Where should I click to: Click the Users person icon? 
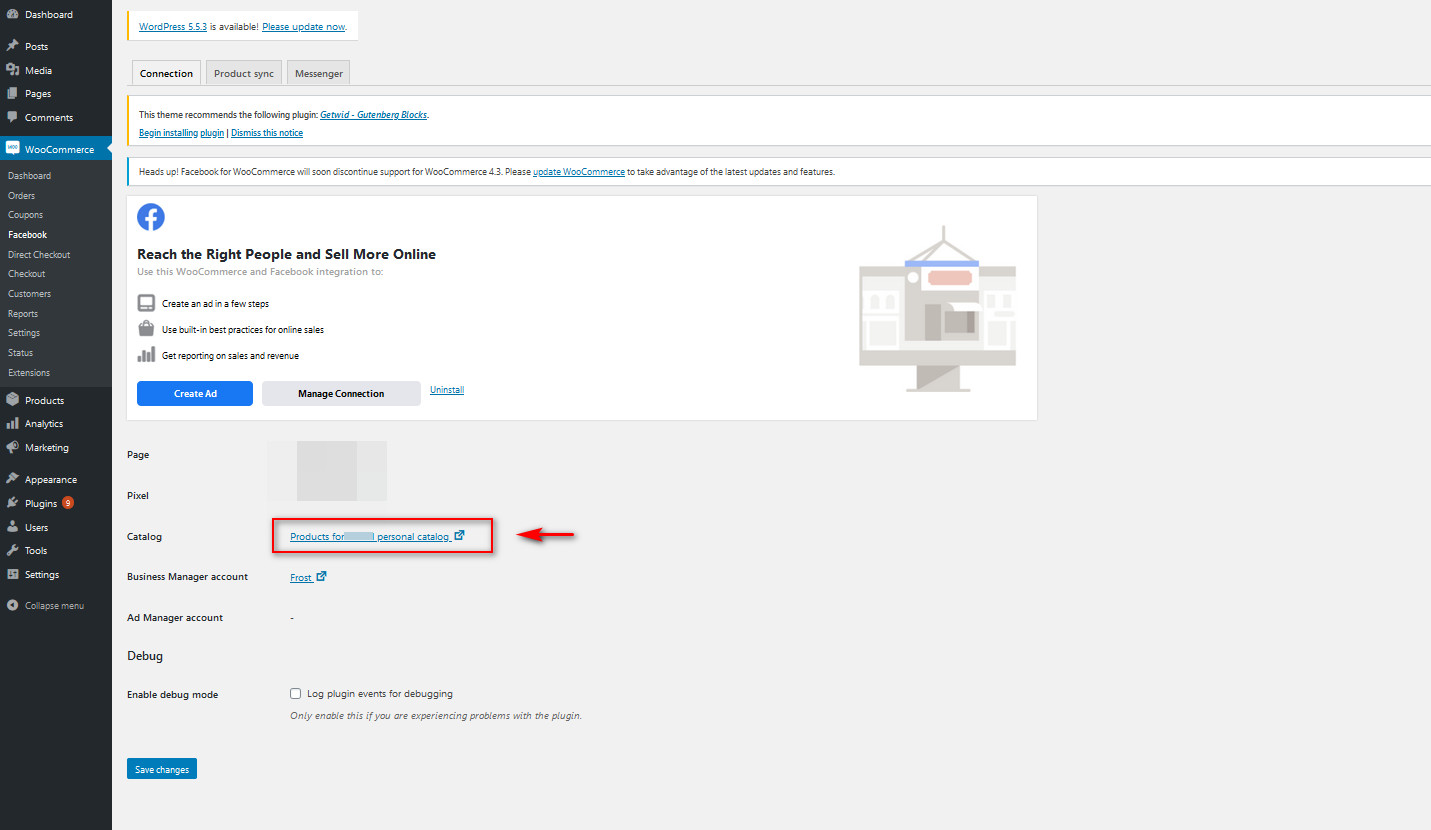coord(12,527)
